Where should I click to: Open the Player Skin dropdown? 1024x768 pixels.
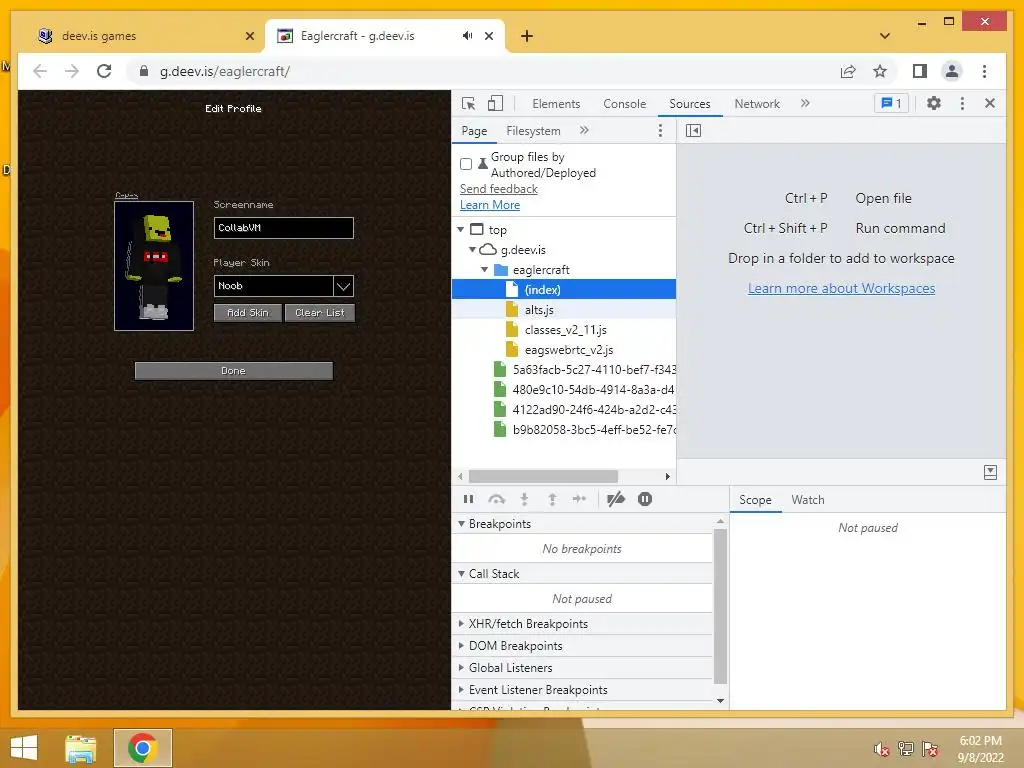344,286
